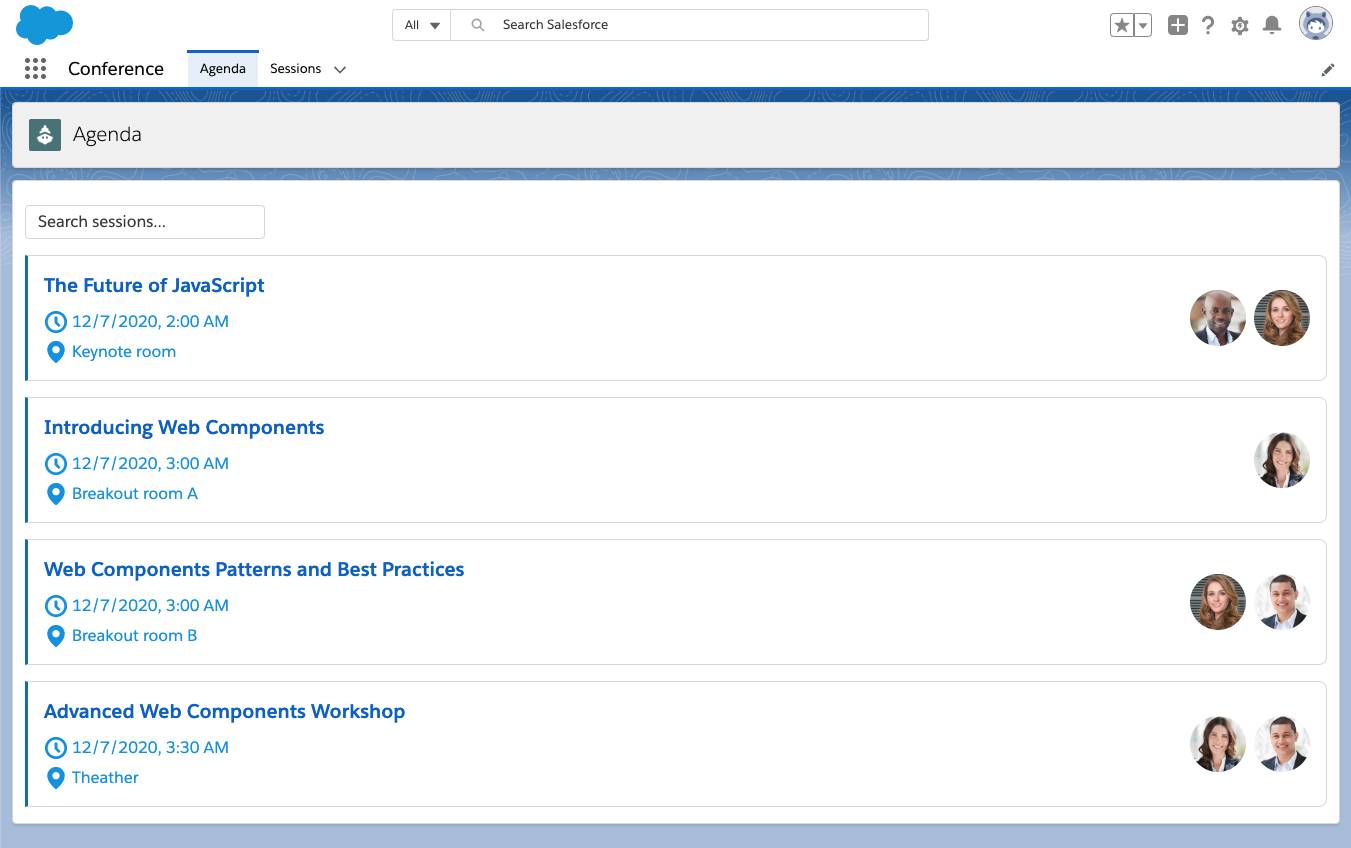The width and height of the screenshot is (1351, 848).
Task: Click second speaker photo on Patterns and Best Practices
Action: [x=1282, y=602]
